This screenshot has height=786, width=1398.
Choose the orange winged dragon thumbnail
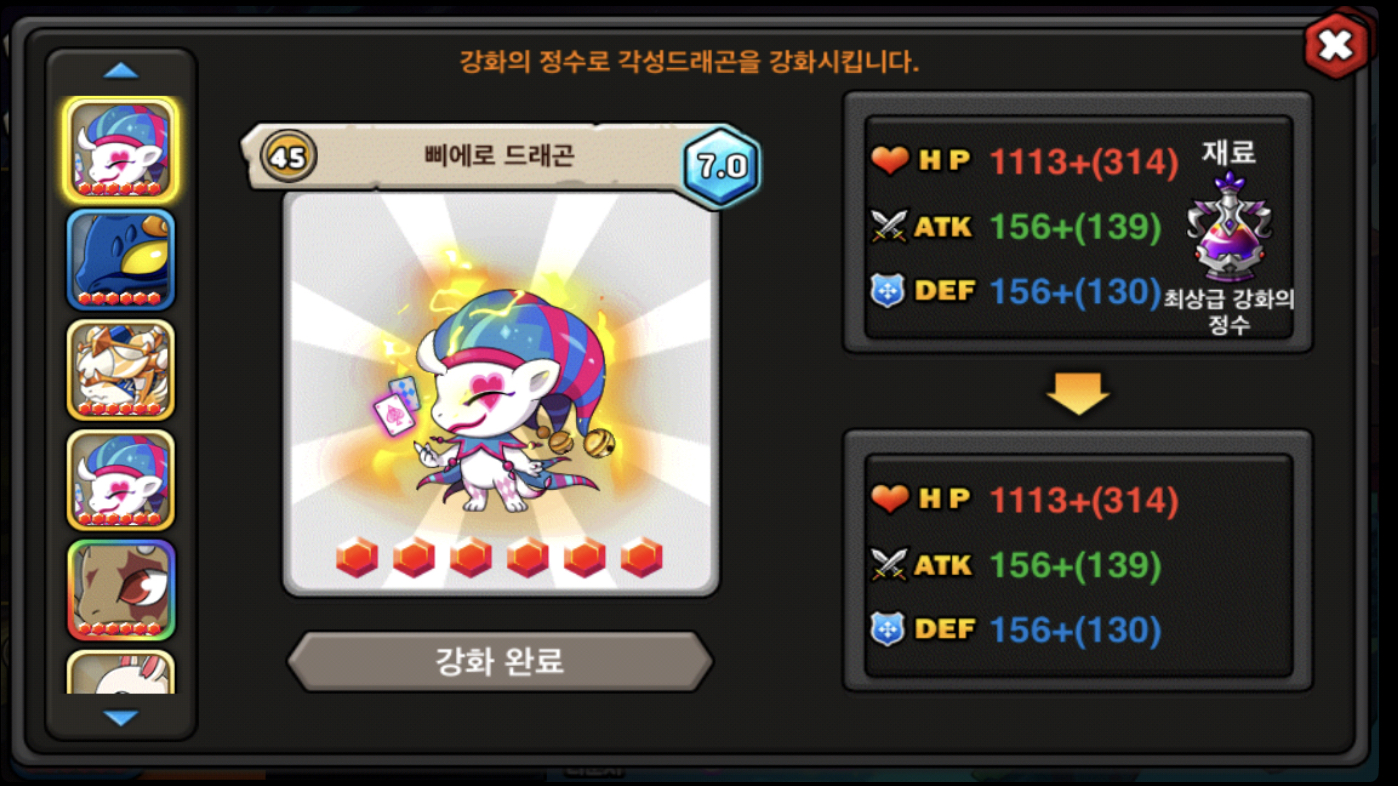(x=121, y=369)
